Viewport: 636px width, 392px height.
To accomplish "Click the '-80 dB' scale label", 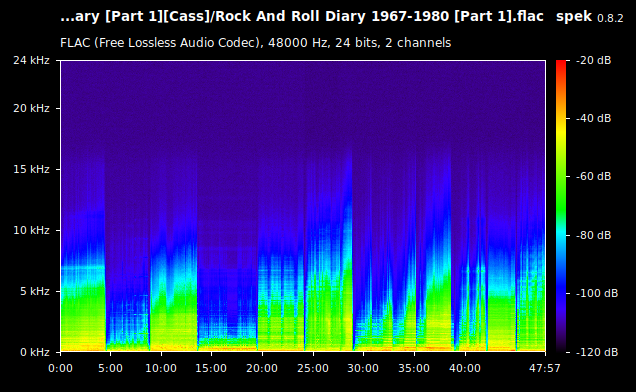I will pyautogui.click(x=593, y=235).
